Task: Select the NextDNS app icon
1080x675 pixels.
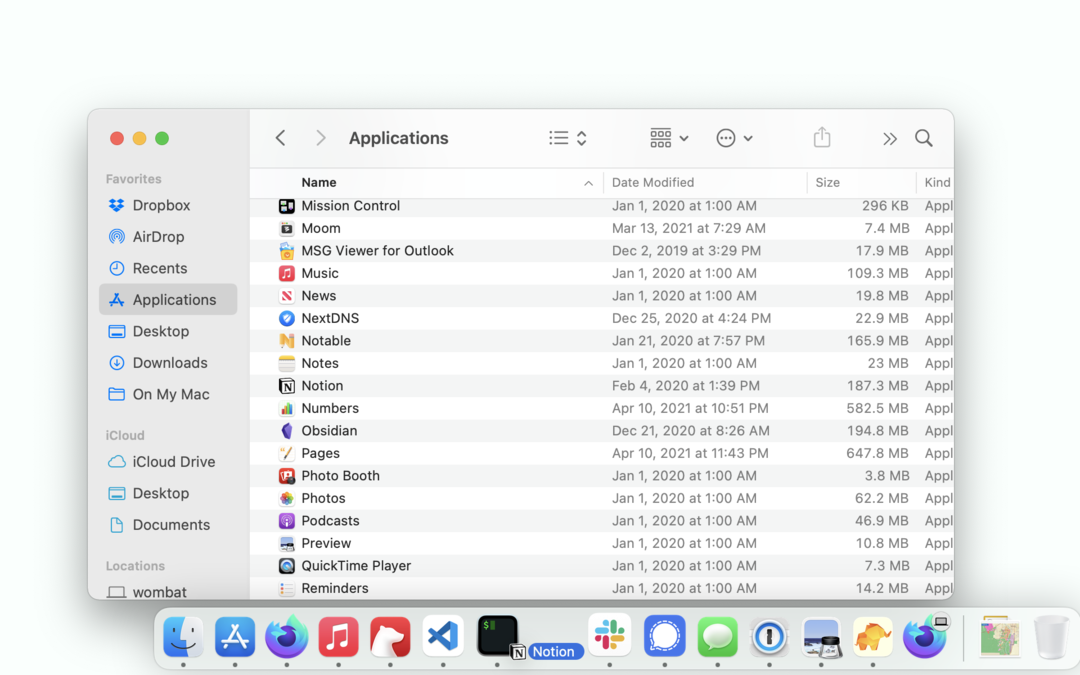Action: coord(287,318)
